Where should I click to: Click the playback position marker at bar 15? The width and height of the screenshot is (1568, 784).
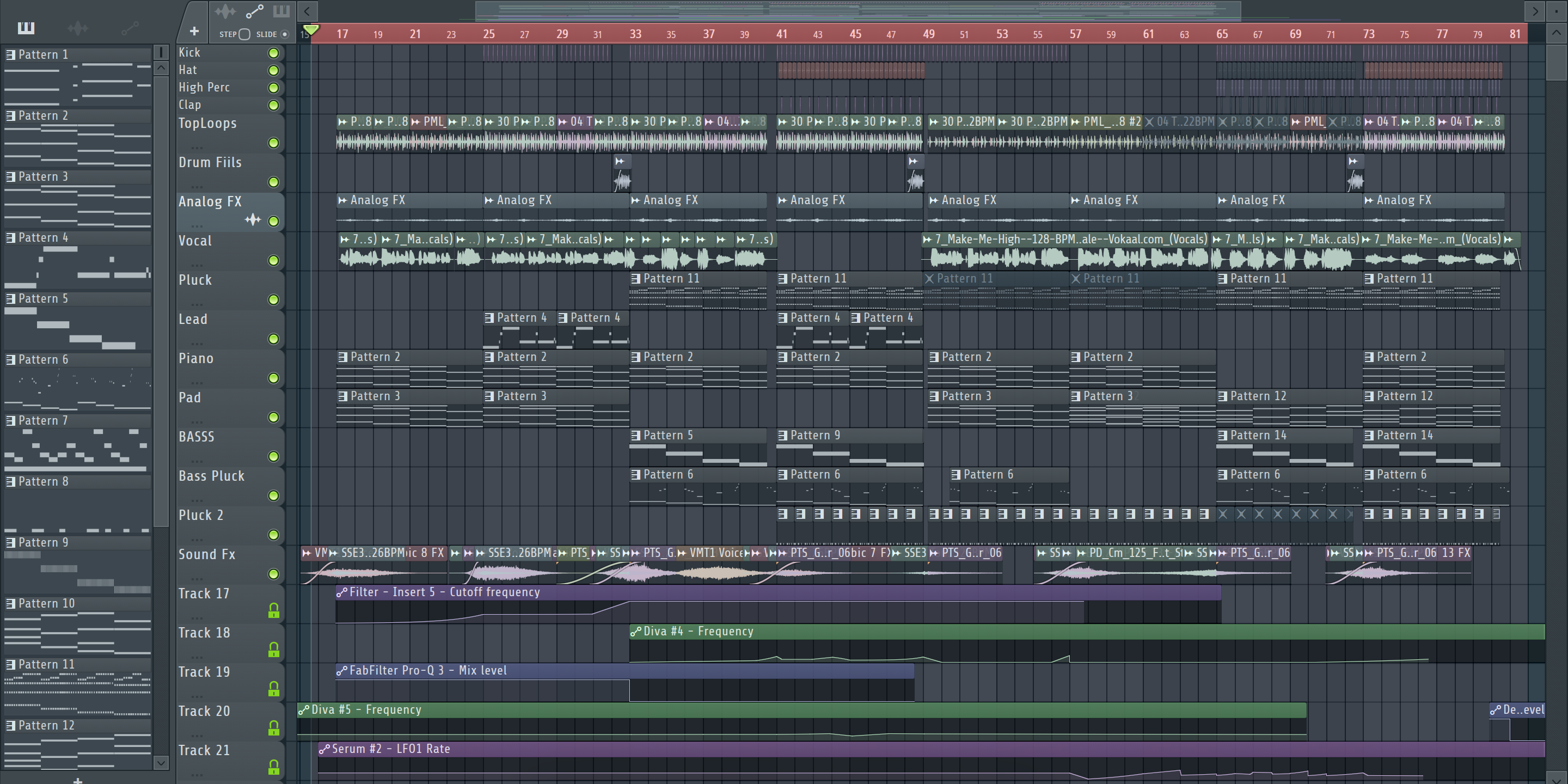coord(310,30)
